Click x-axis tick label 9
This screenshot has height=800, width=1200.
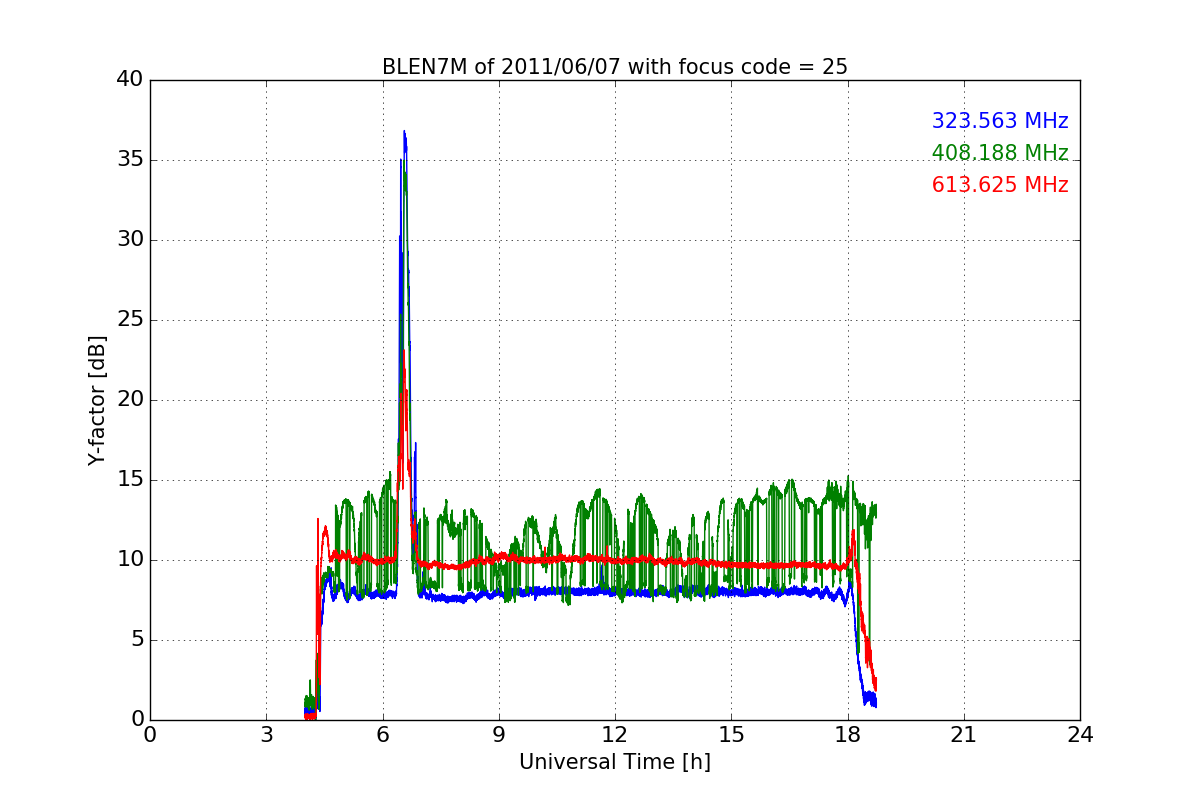[499, 735]
